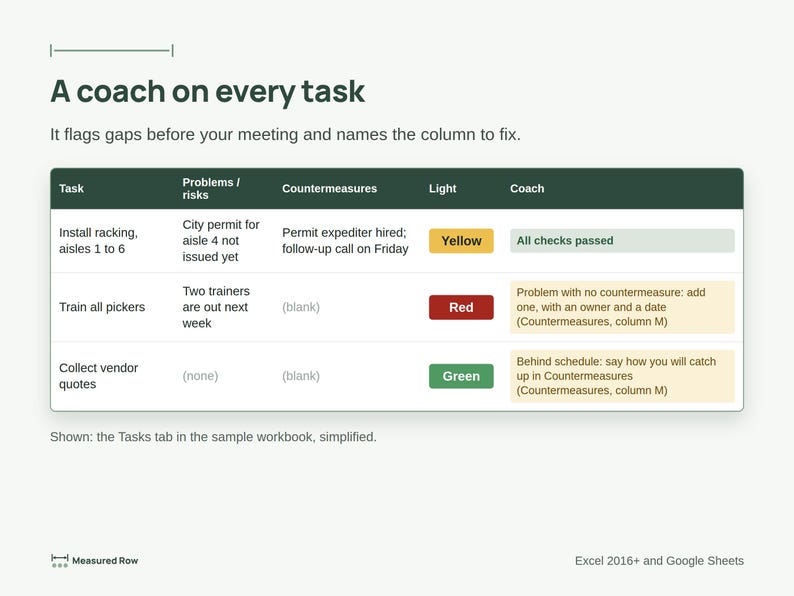
Task: Click 'Behind schedule' coach note
Action: coord(622,376)
